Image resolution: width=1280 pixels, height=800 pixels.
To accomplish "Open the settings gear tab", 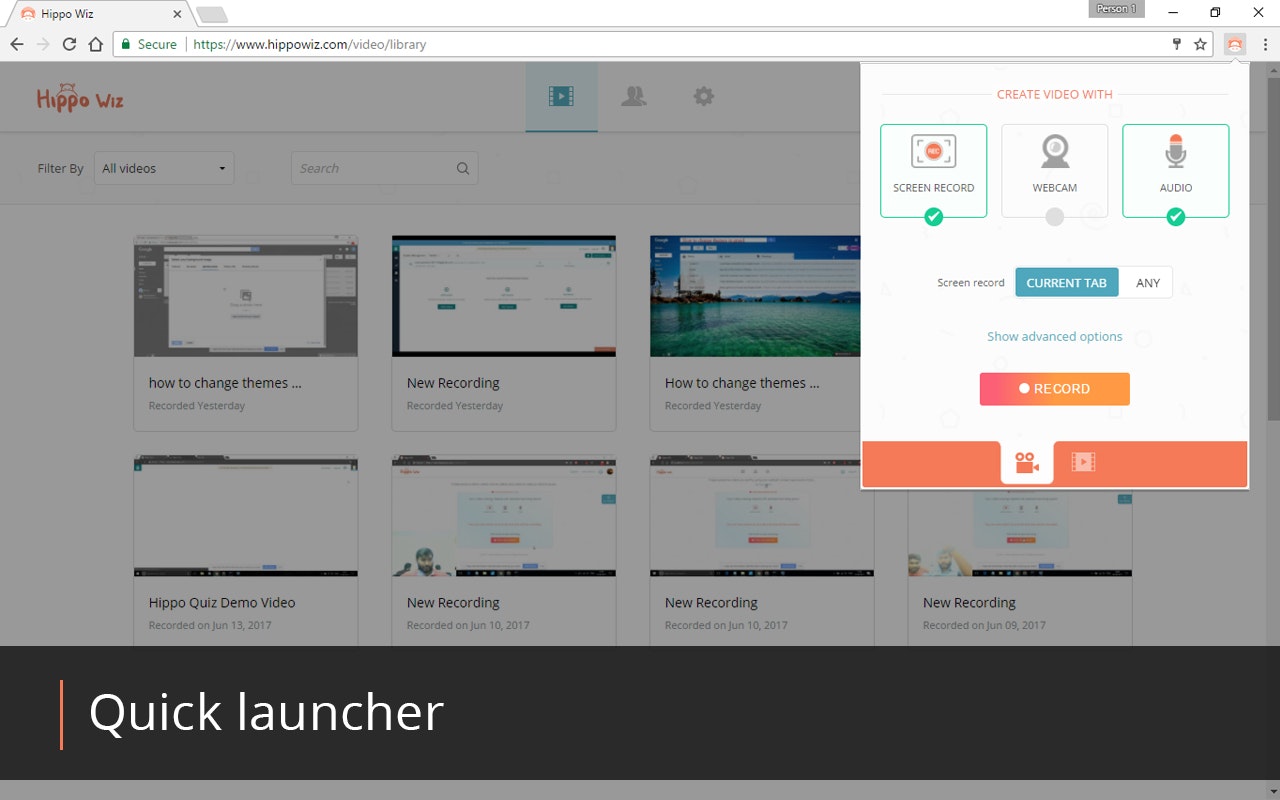I will pos(704,96).
